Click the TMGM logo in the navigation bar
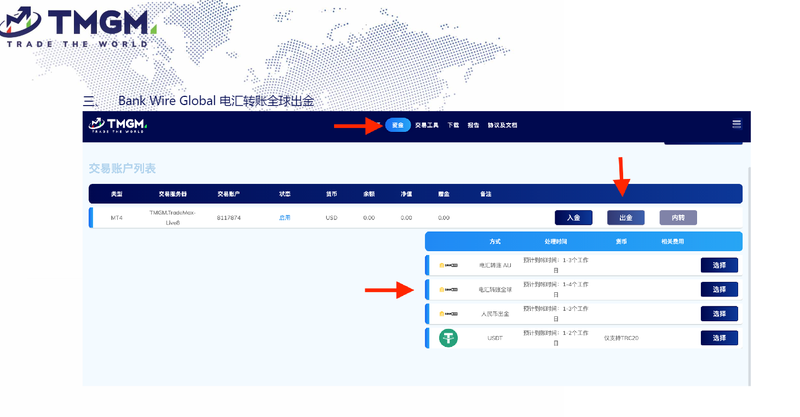Screen dimensions: 800x417 (118, 125)
